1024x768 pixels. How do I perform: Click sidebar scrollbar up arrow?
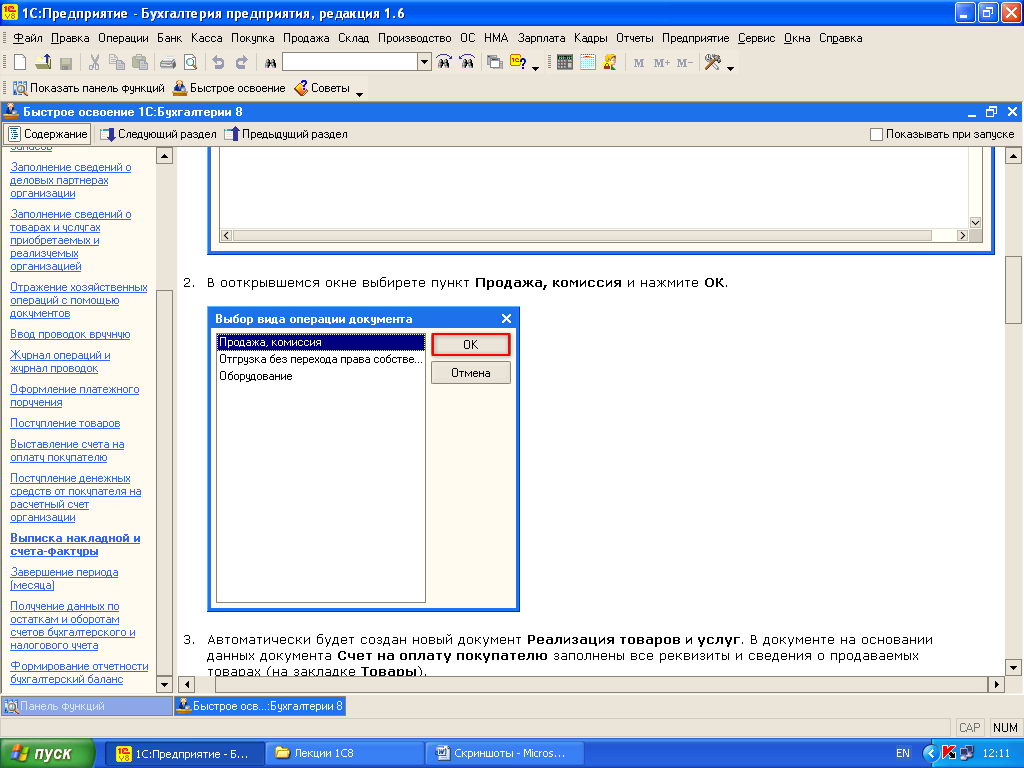[x=165, y=155]
